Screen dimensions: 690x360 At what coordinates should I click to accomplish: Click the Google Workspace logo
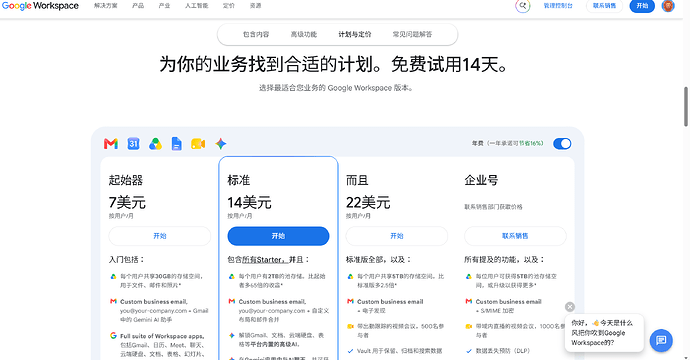point(40,6)
